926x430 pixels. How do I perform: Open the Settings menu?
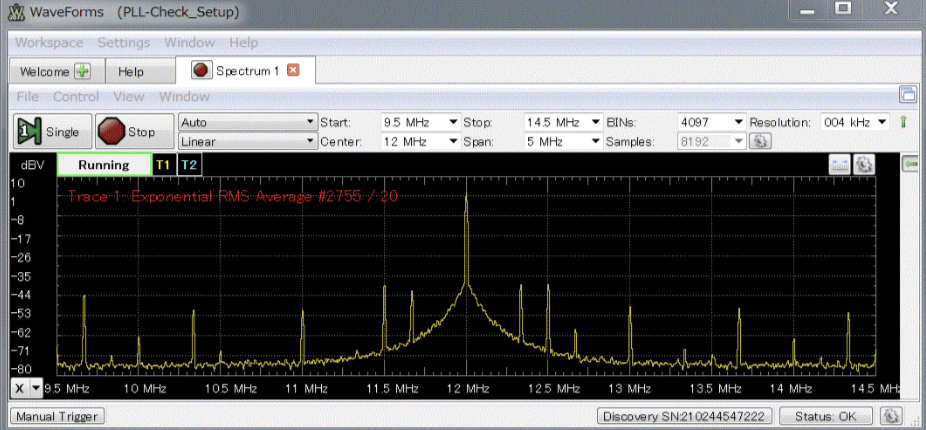pos(124,43)
